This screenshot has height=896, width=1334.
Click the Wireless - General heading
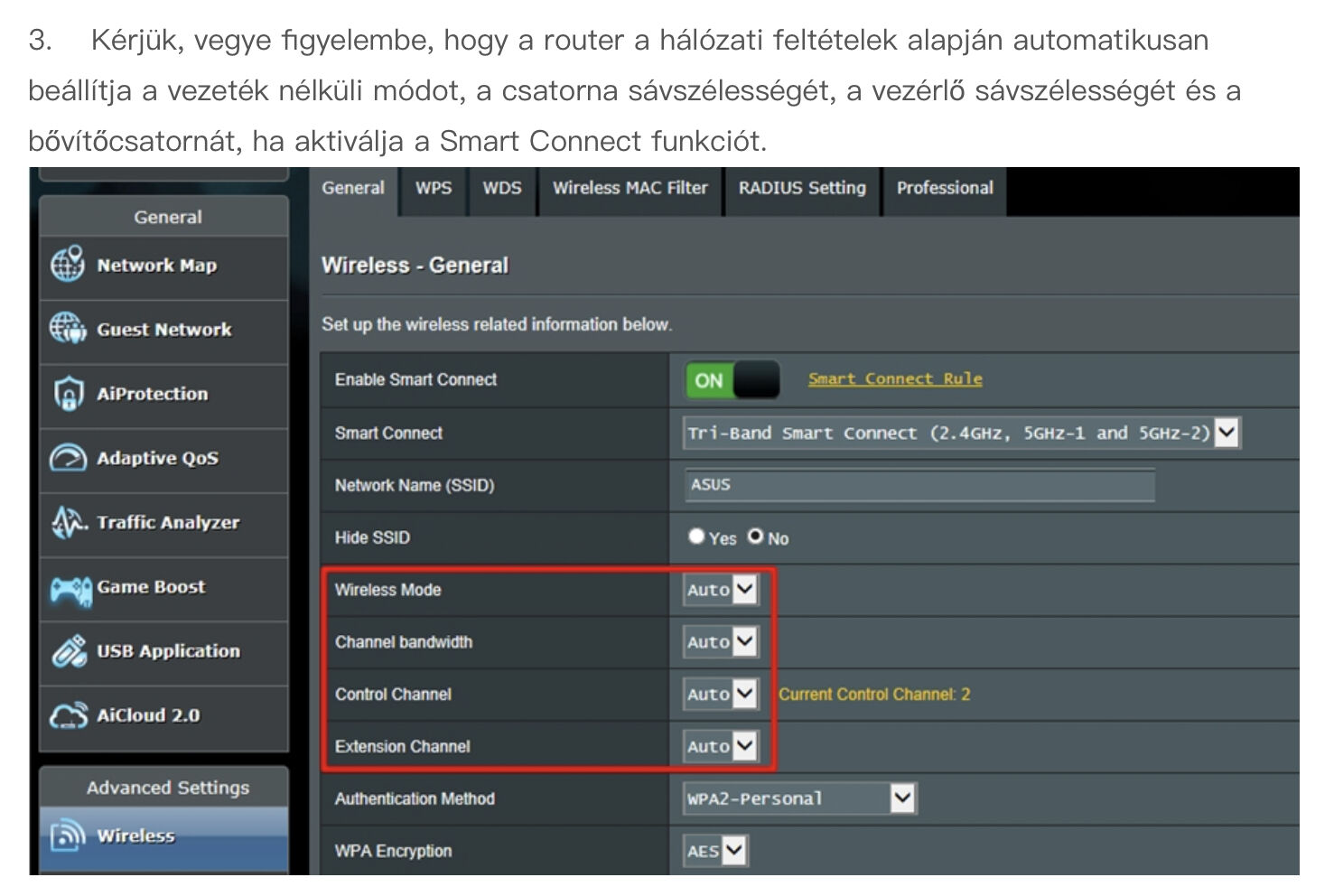click(x=415, y=266)
